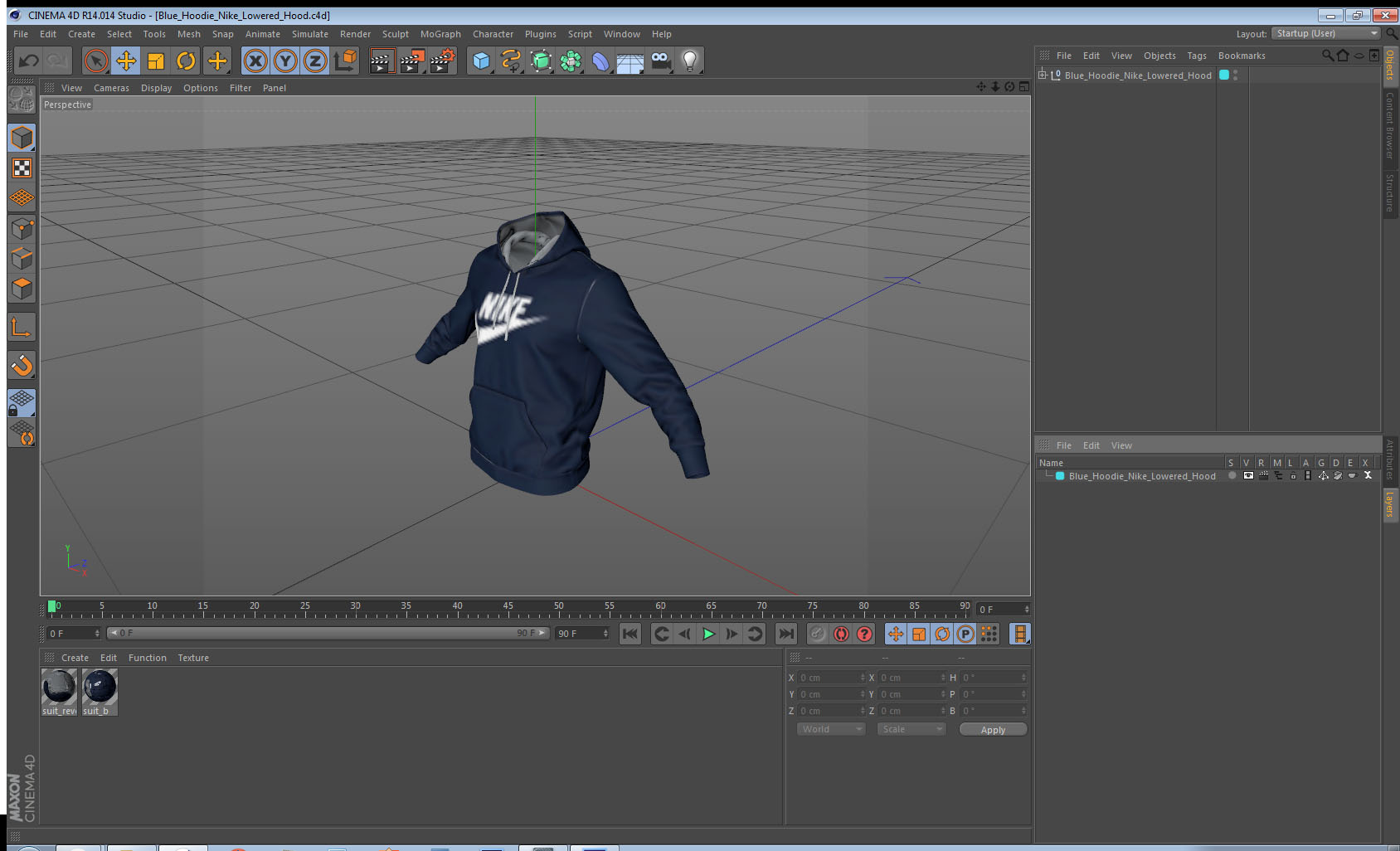
Task: Open the deformer objects icon
Action: 600,61
